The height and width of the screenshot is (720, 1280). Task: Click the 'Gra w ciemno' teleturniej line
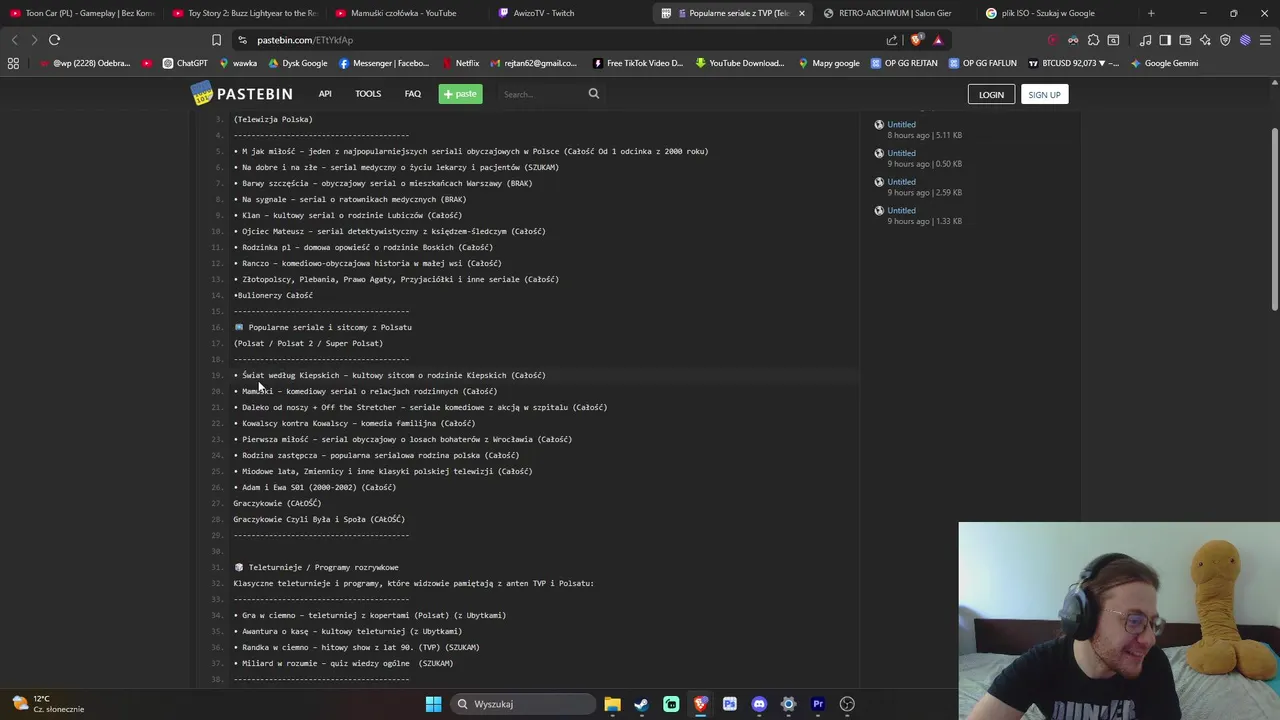pos(370,615)
